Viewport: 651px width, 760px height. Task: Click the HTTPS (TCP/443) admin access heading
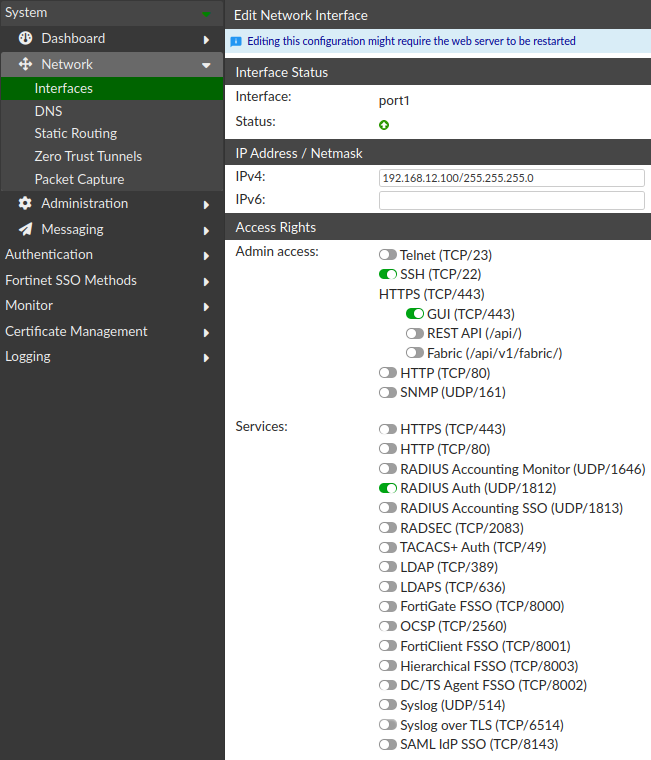coord(431,294)
